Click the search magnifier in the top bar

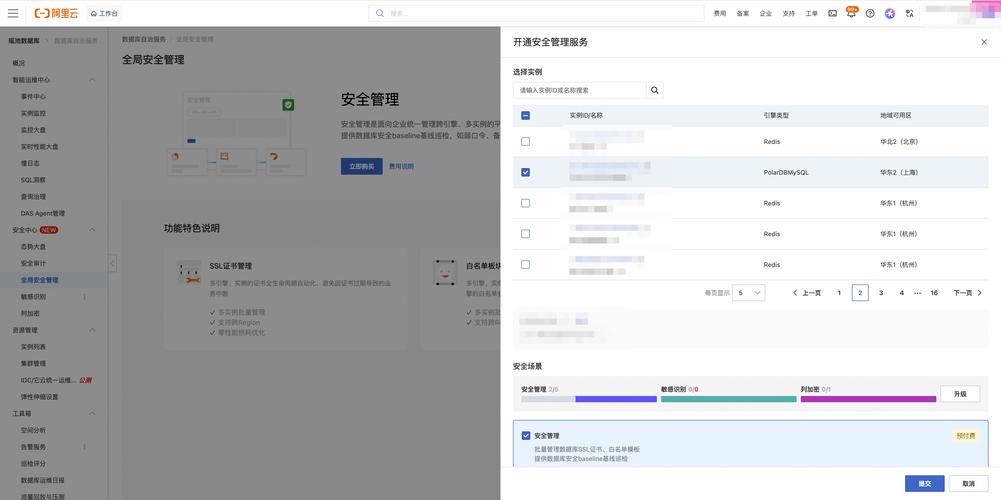coord(380,13)
